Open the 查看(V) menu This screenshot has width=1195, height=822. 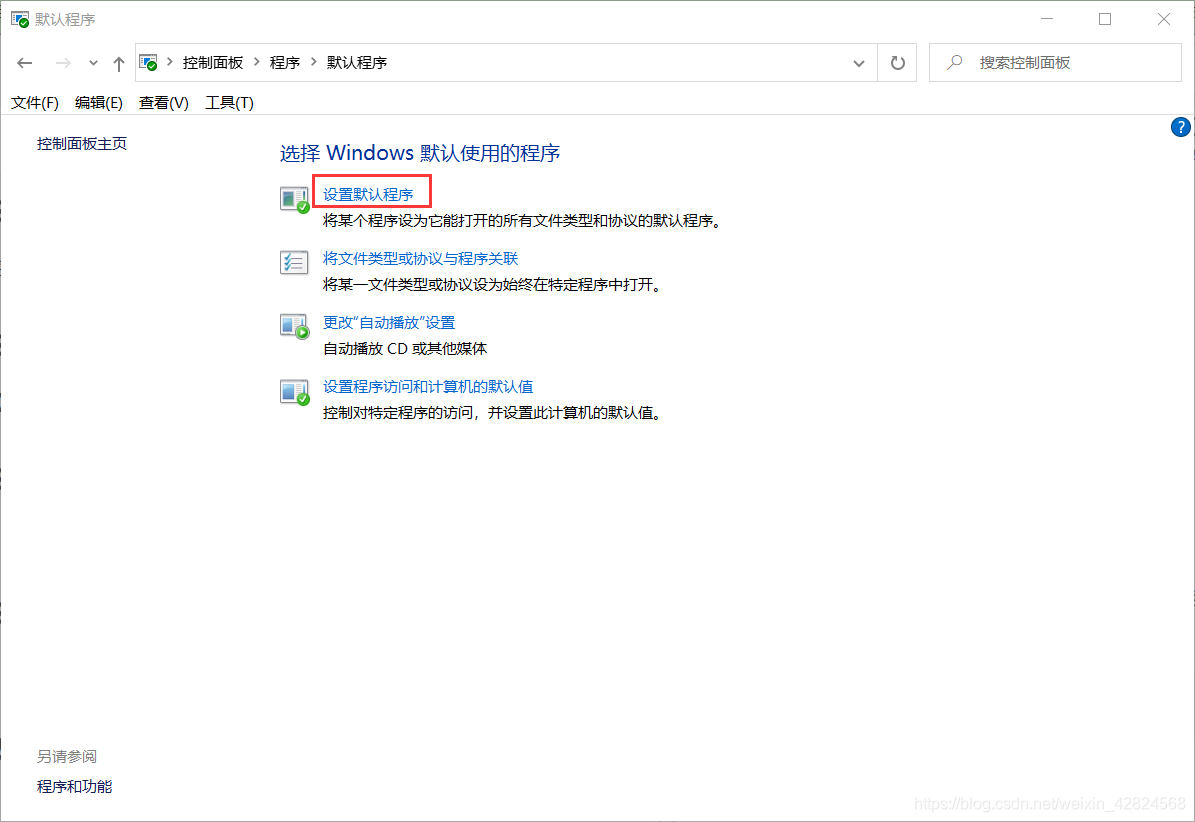(163, 102)
